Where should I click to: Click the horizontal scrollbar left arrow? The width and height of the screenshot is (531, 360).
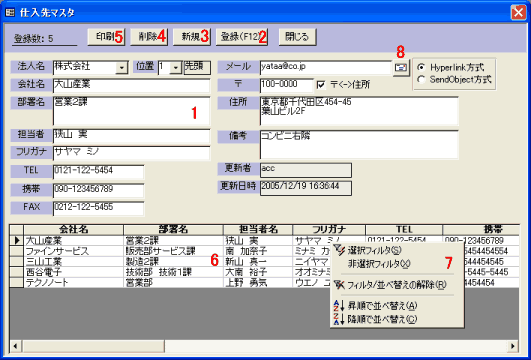point(16,346)
